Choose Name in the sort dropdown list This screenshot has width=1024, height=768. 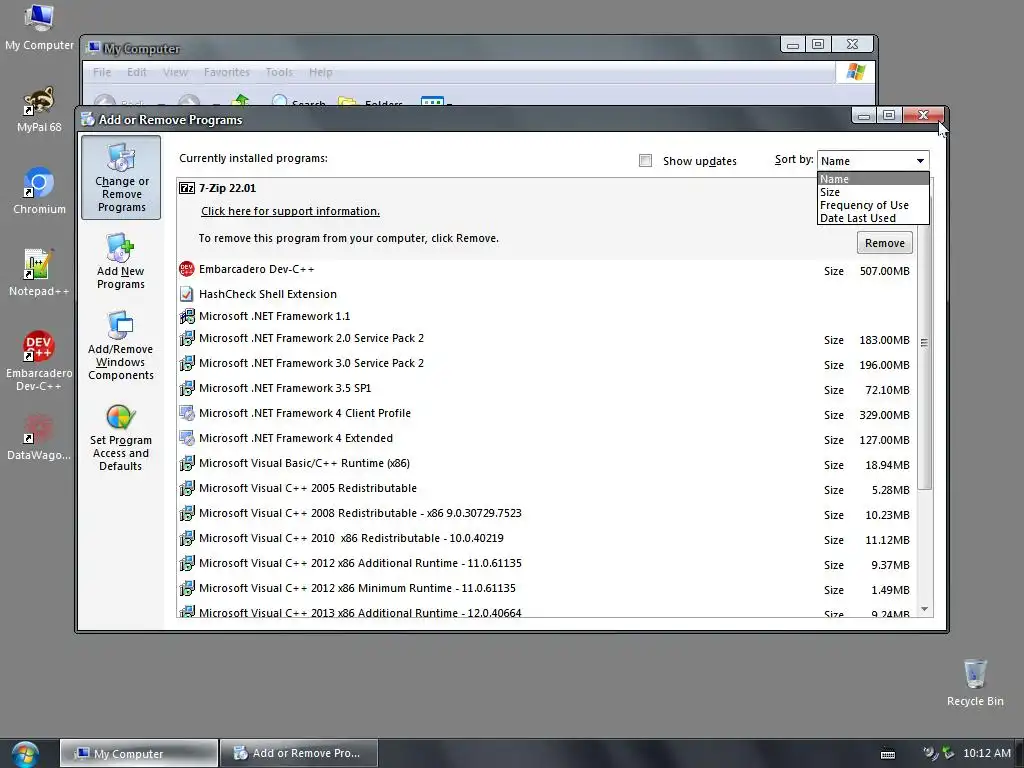click(x=873, y=179)
